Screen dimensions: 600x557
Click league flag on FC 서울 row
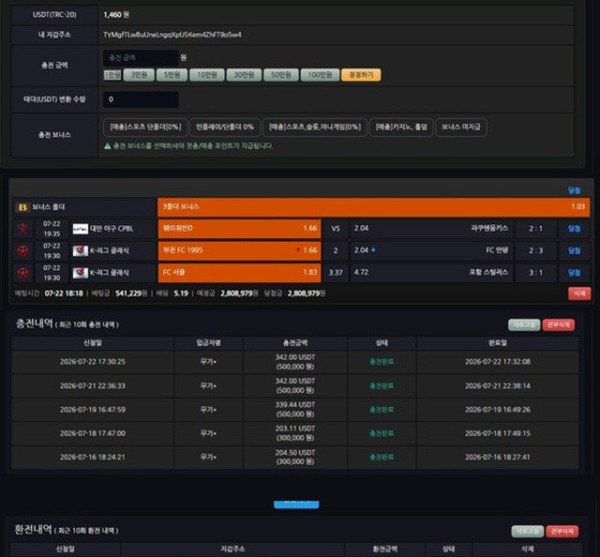[x=80, y=273]
